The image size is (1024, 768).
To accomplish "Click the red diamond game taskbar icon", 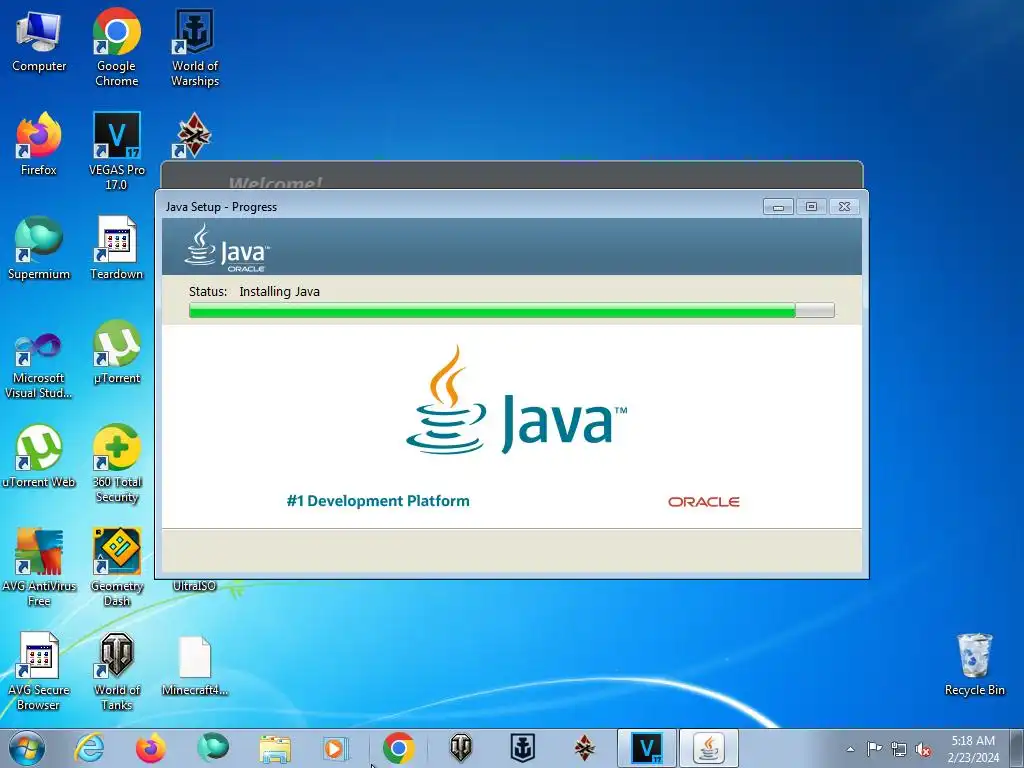I will [584, 748].
